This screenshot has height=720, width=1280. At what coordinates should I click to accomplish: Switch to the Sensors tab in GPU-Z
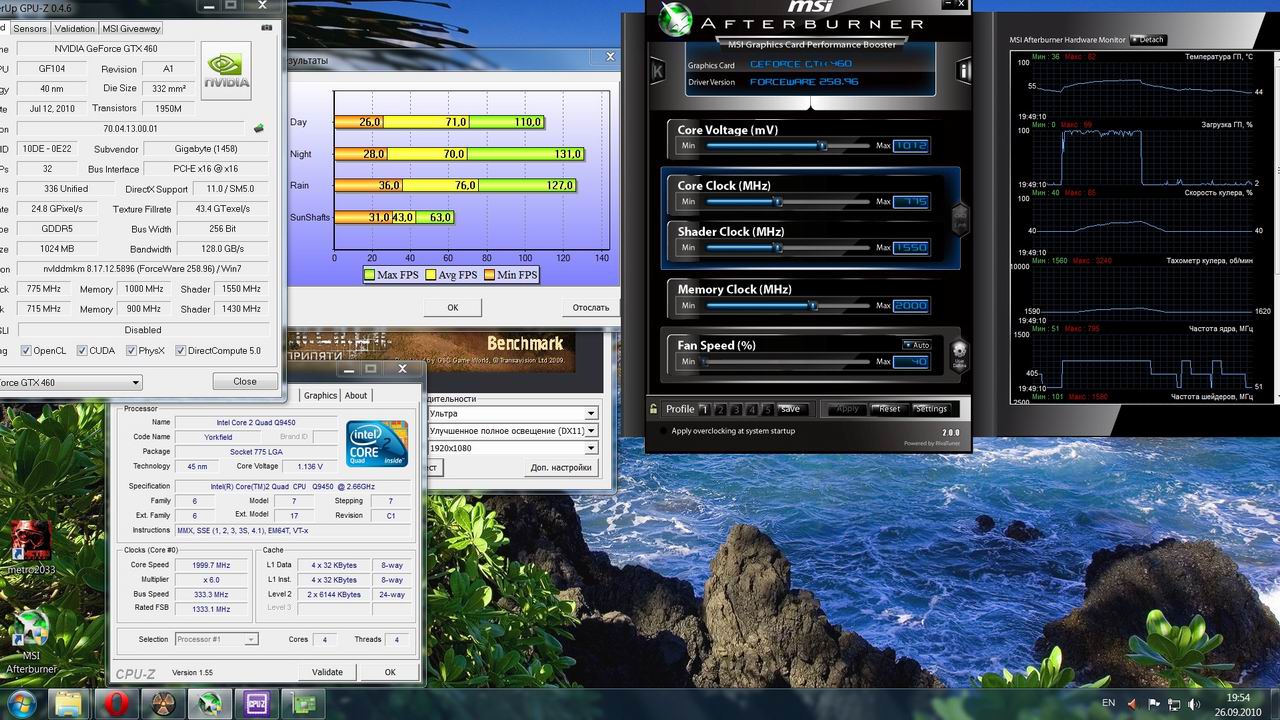tap(29, 29)
